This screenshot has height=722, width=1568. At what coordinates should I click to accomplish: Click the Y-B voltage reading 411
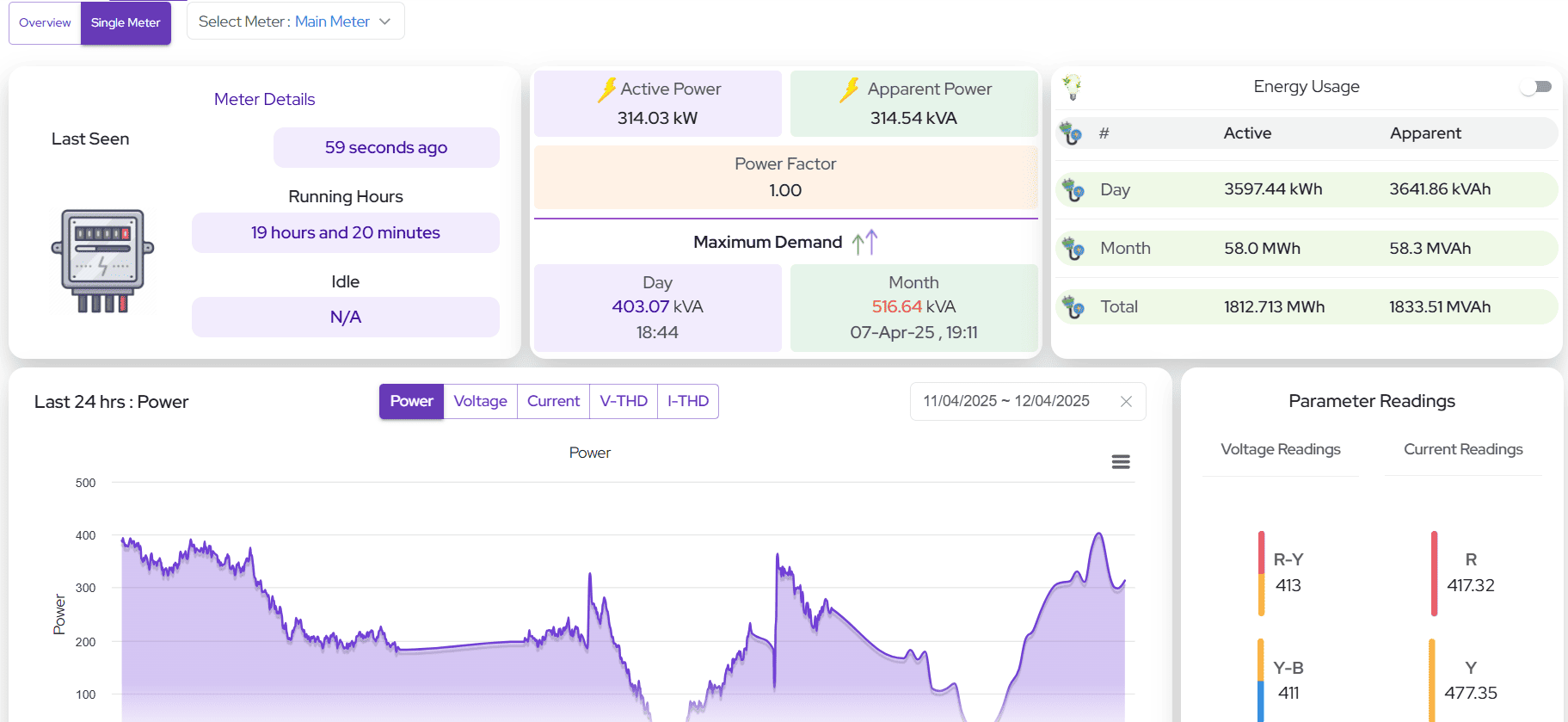click(x=1288, y=693)
